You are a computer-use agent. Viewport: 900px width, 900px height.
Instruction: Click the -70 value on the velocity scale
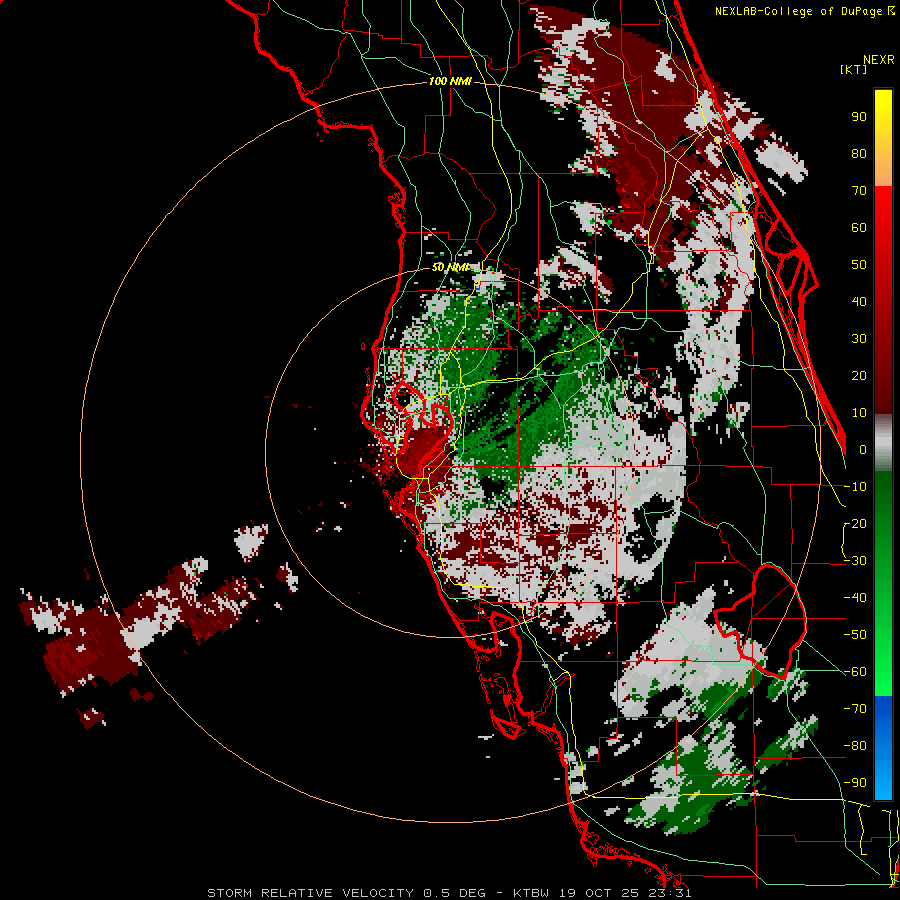855,709
